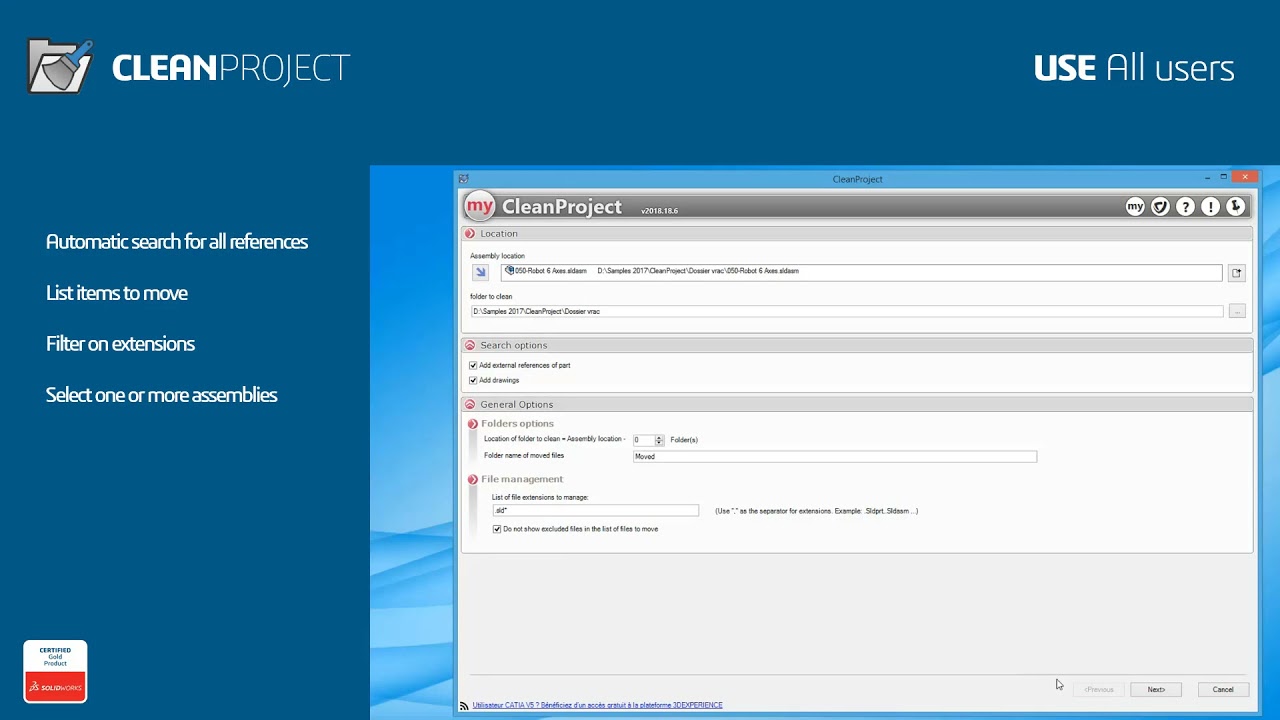Click the last round icon in the header toolbar
The image size is (1280, 720).
pos(1236,207)
